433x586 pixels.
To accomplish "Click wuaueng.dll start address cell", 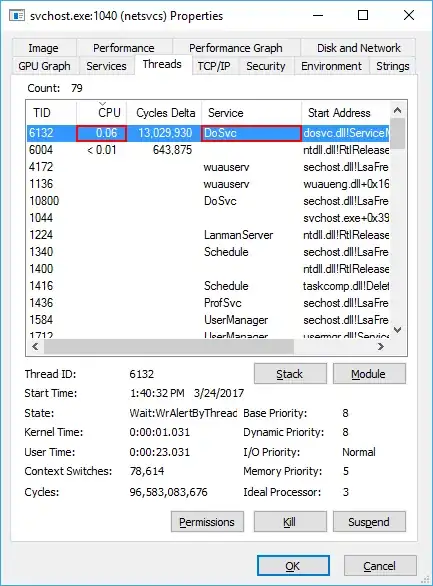I will click(346, 184).
